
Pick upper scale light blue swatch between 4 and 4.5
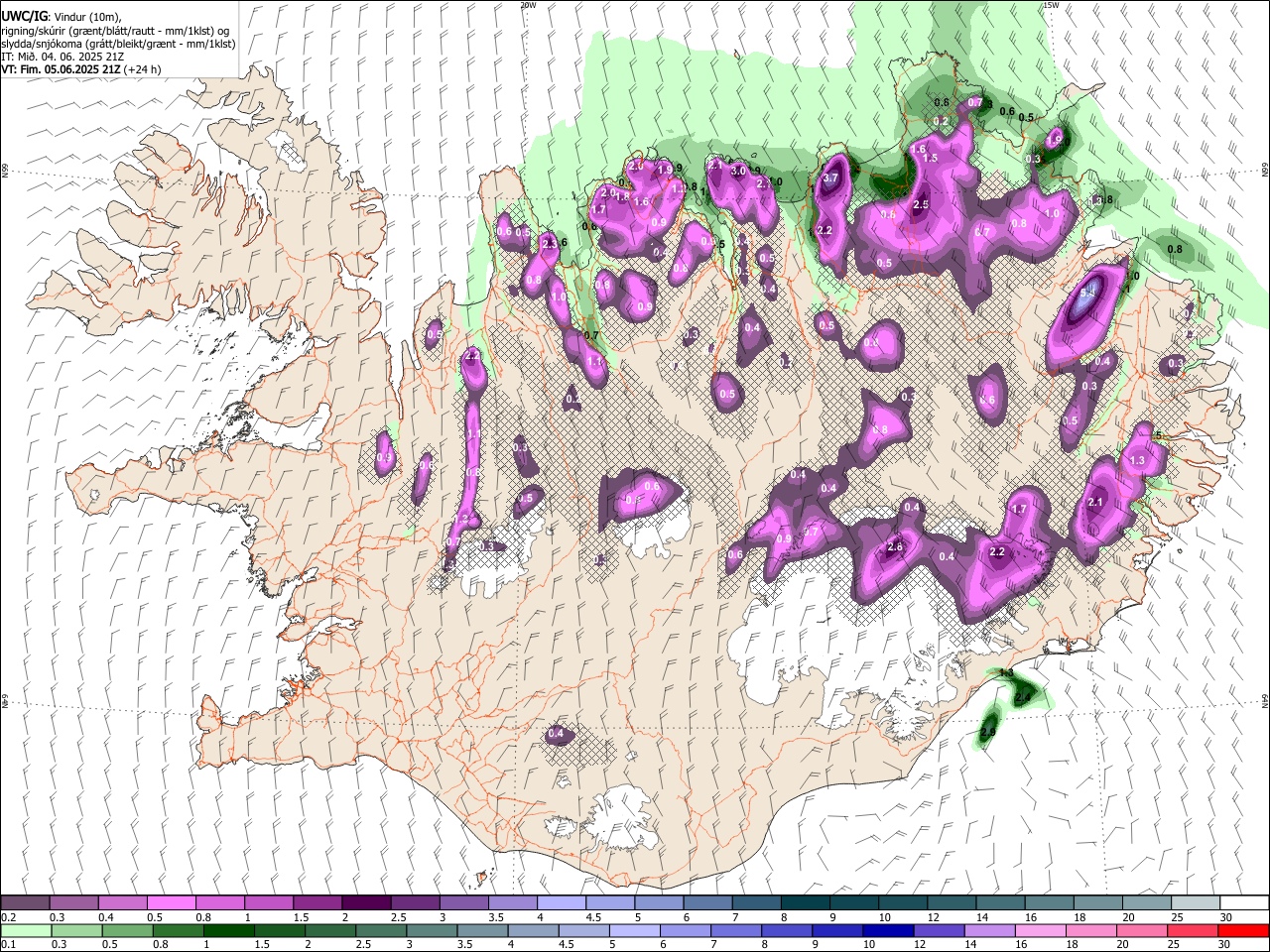[562, 903]
